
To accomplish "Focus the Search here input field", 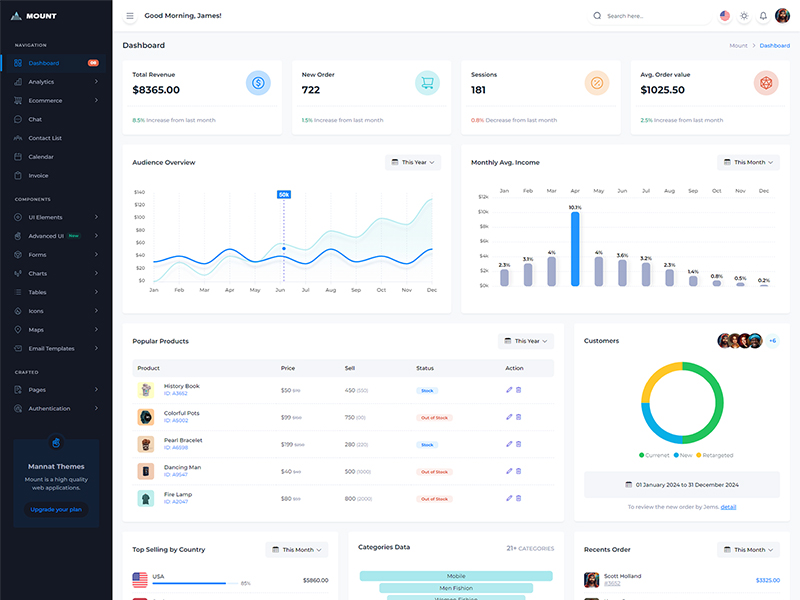I will 649,16.
